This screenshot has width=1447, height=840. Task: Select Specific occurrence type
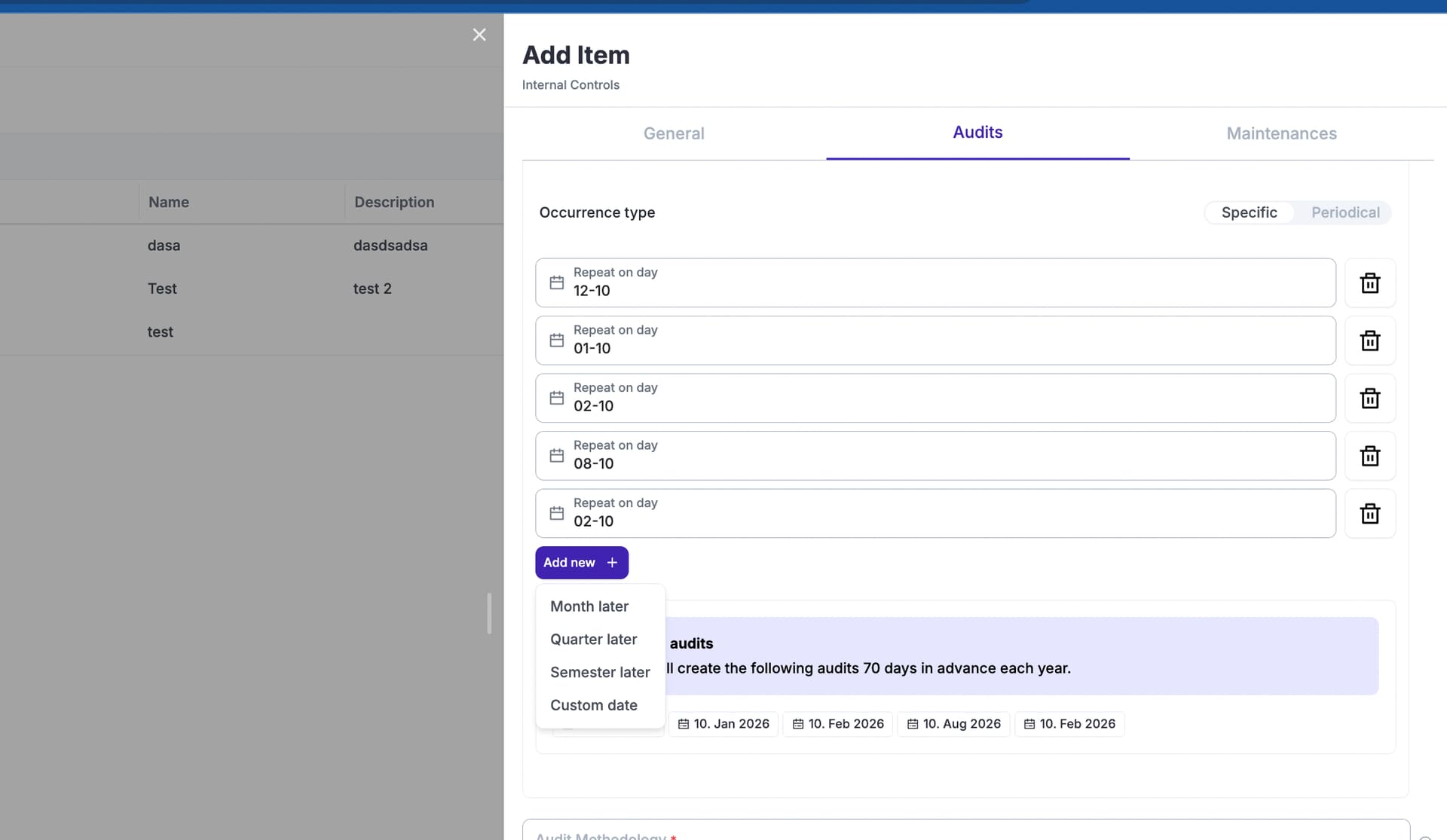pyautogui.click(x=1249, y=212)
